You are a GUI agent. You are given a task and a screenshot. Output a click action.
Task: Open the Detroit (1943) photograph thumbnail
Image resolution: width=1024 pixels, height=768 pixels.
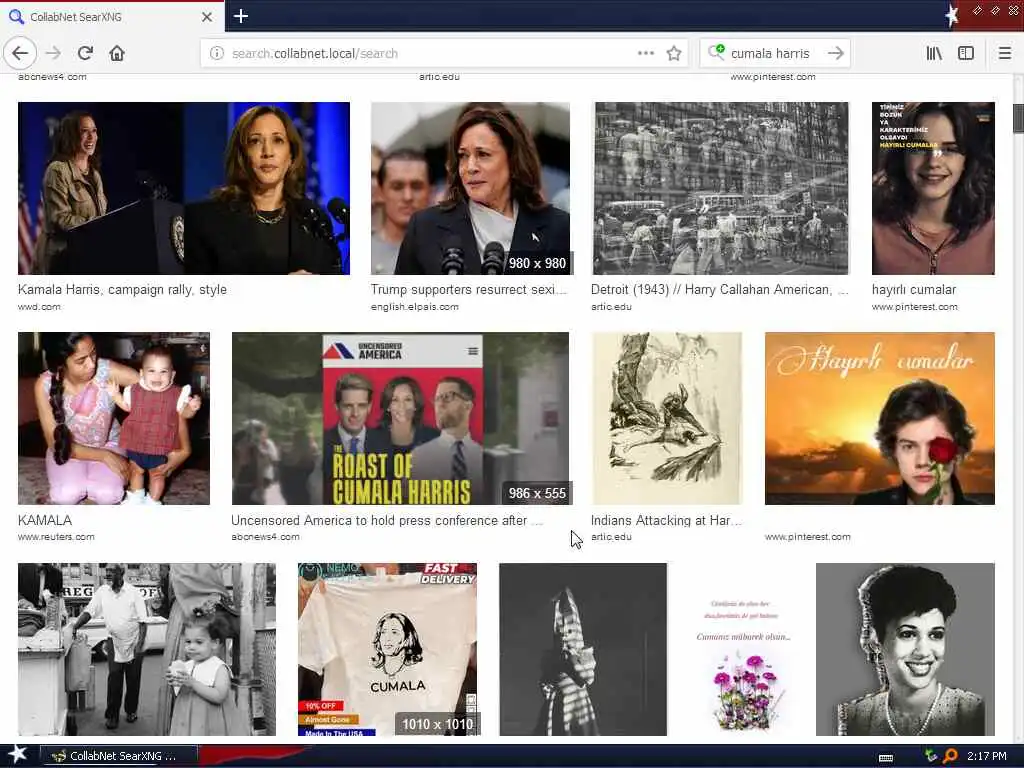coord(720,188)
